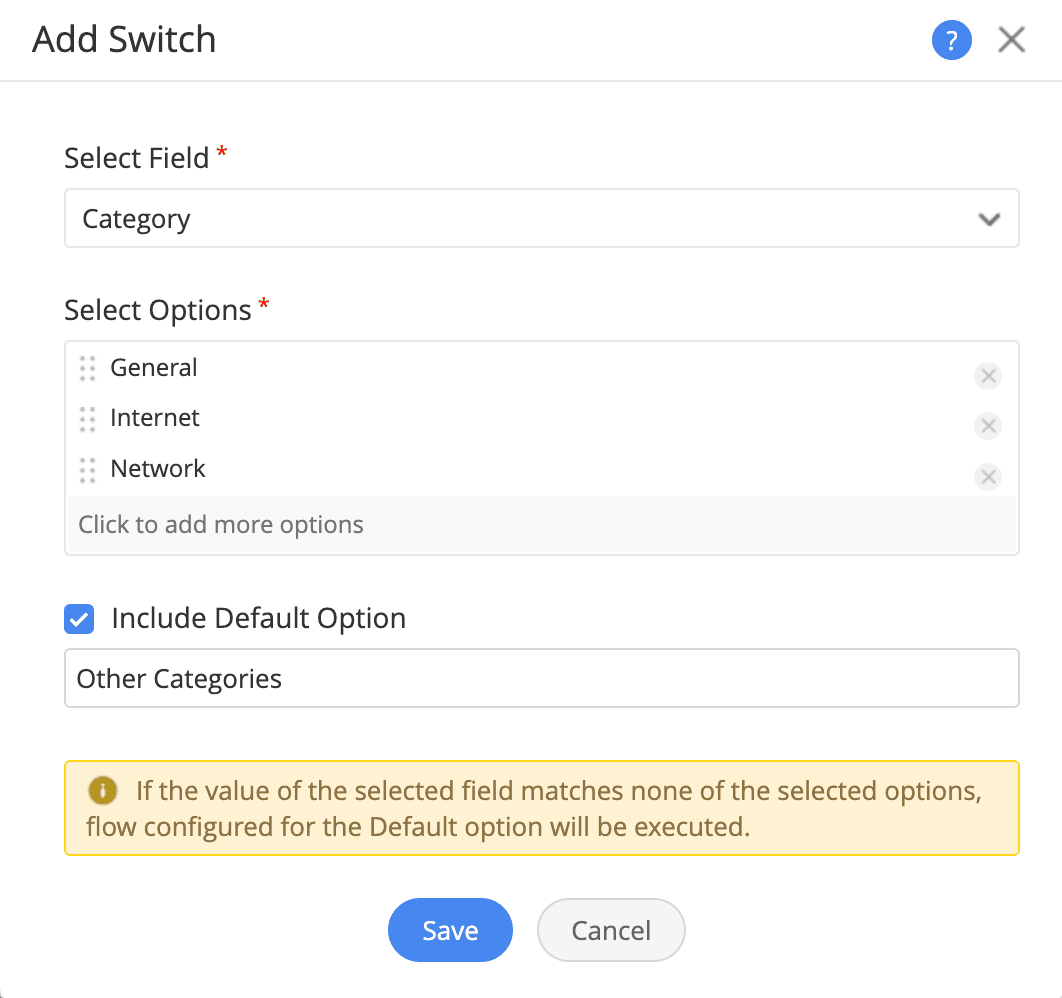Click the Include Default Option label
Image resolution: width=1062 pixels, height=998 pixels.
(258, 619)
